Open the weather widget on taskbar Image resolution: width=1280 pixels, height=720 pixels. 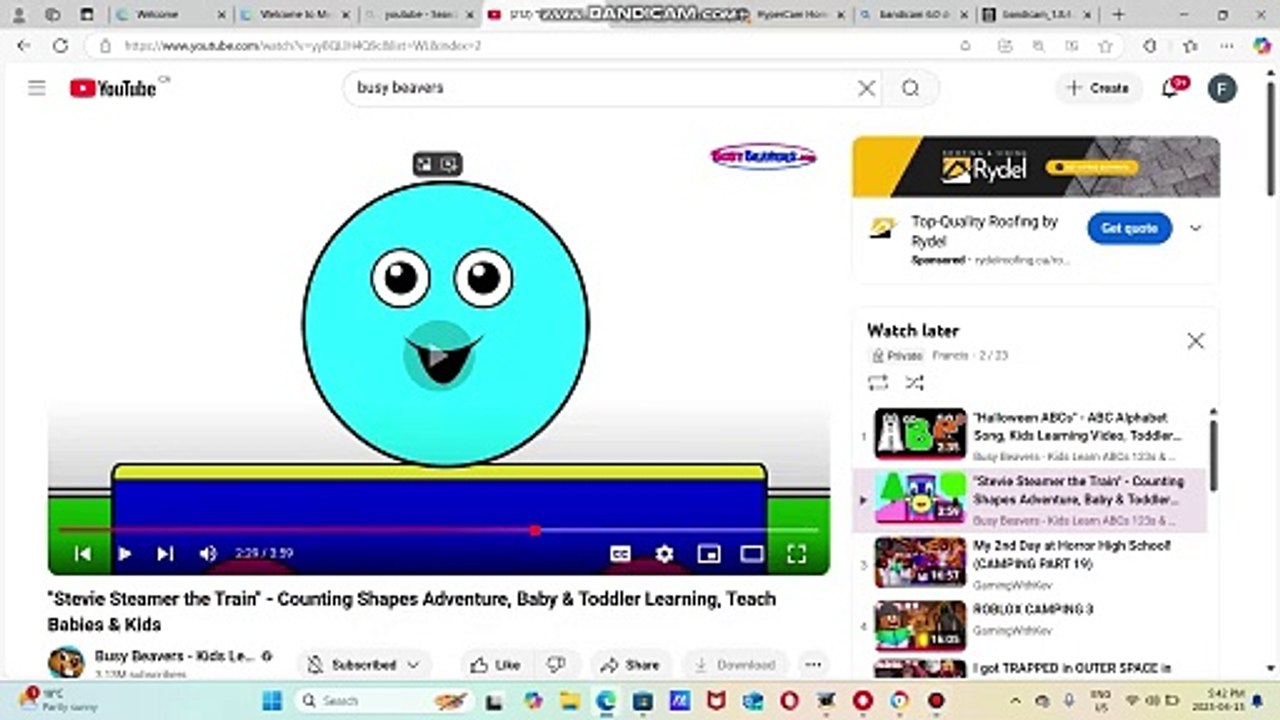click(56, 699)
